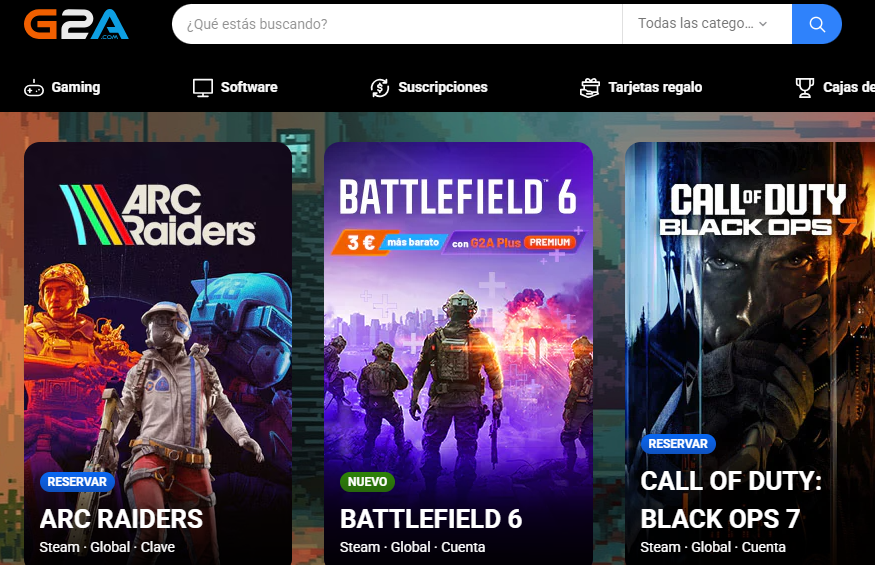Select the monitor icon beside Software
875x565 pixels.
tap(203, 88)
